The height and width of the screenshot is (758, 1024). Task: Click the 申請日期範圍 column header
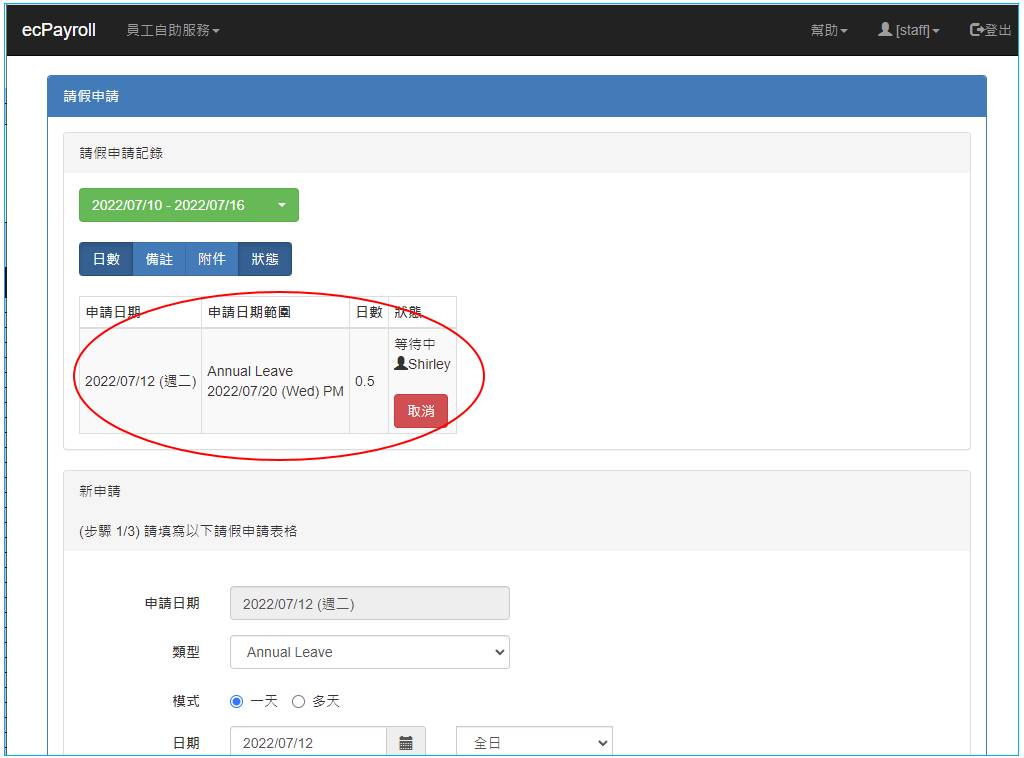pyautogui.click(x=276, y=312)
